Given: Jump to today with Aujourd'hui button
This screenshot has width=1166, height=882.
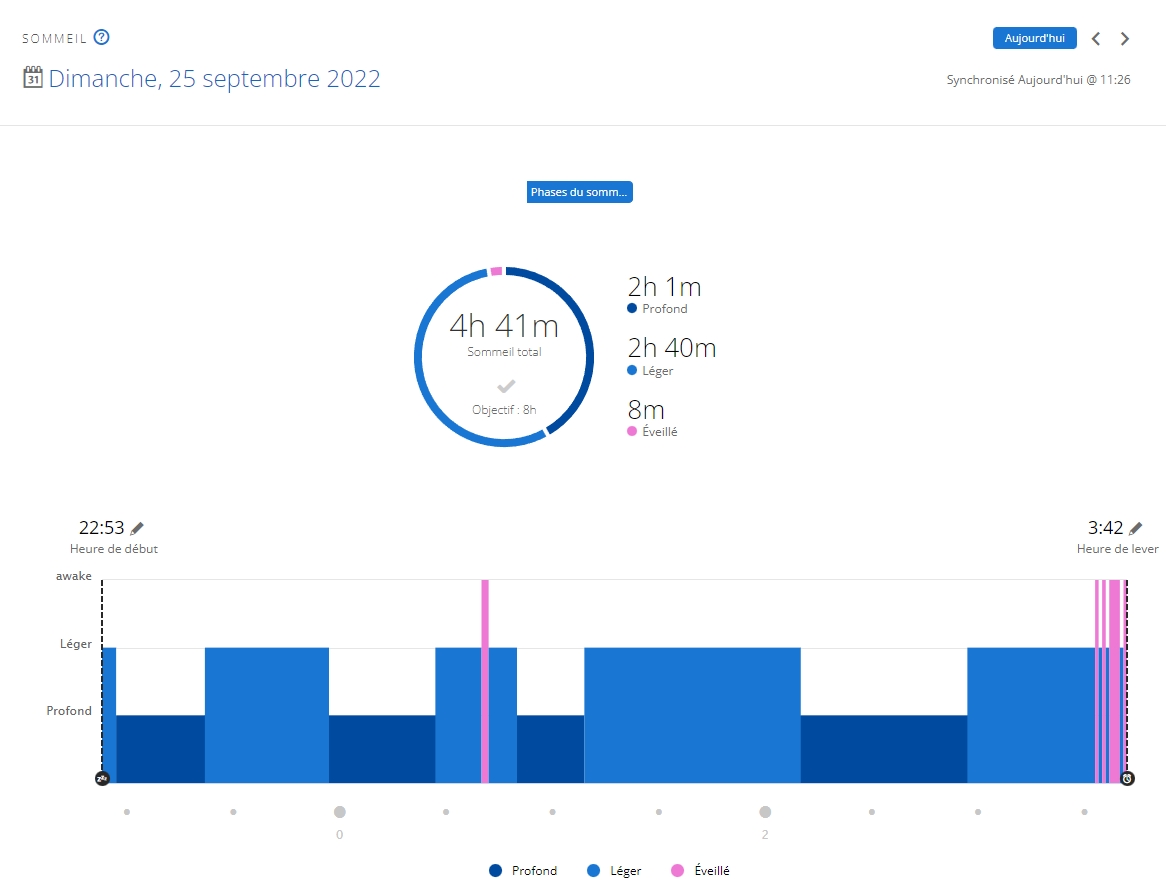Looking at the screenshot, I should click(1034, 38).
